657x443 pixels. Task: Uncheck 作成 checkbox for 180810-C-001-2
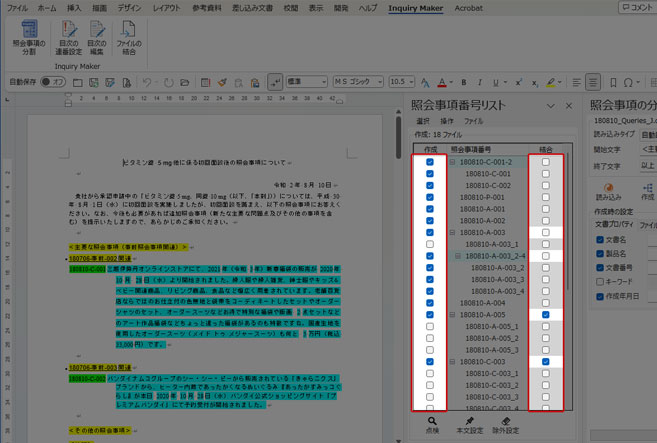coord(429,161)
